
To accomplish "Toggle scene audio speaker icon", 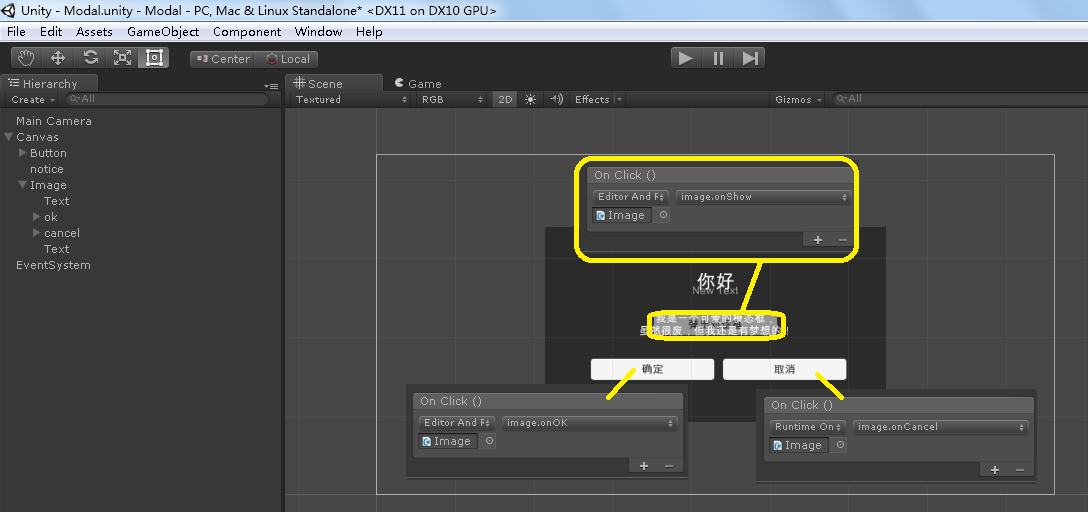I will [556, 99].
